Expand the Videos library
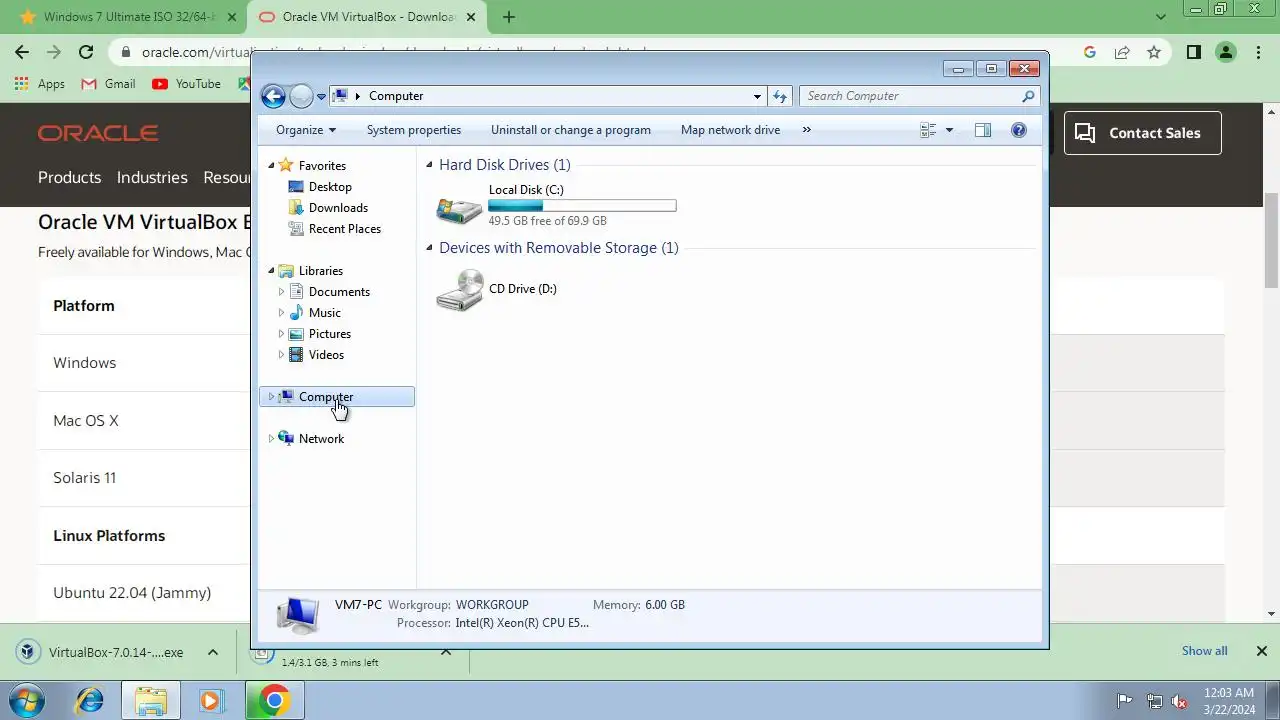 coord(281,355)
